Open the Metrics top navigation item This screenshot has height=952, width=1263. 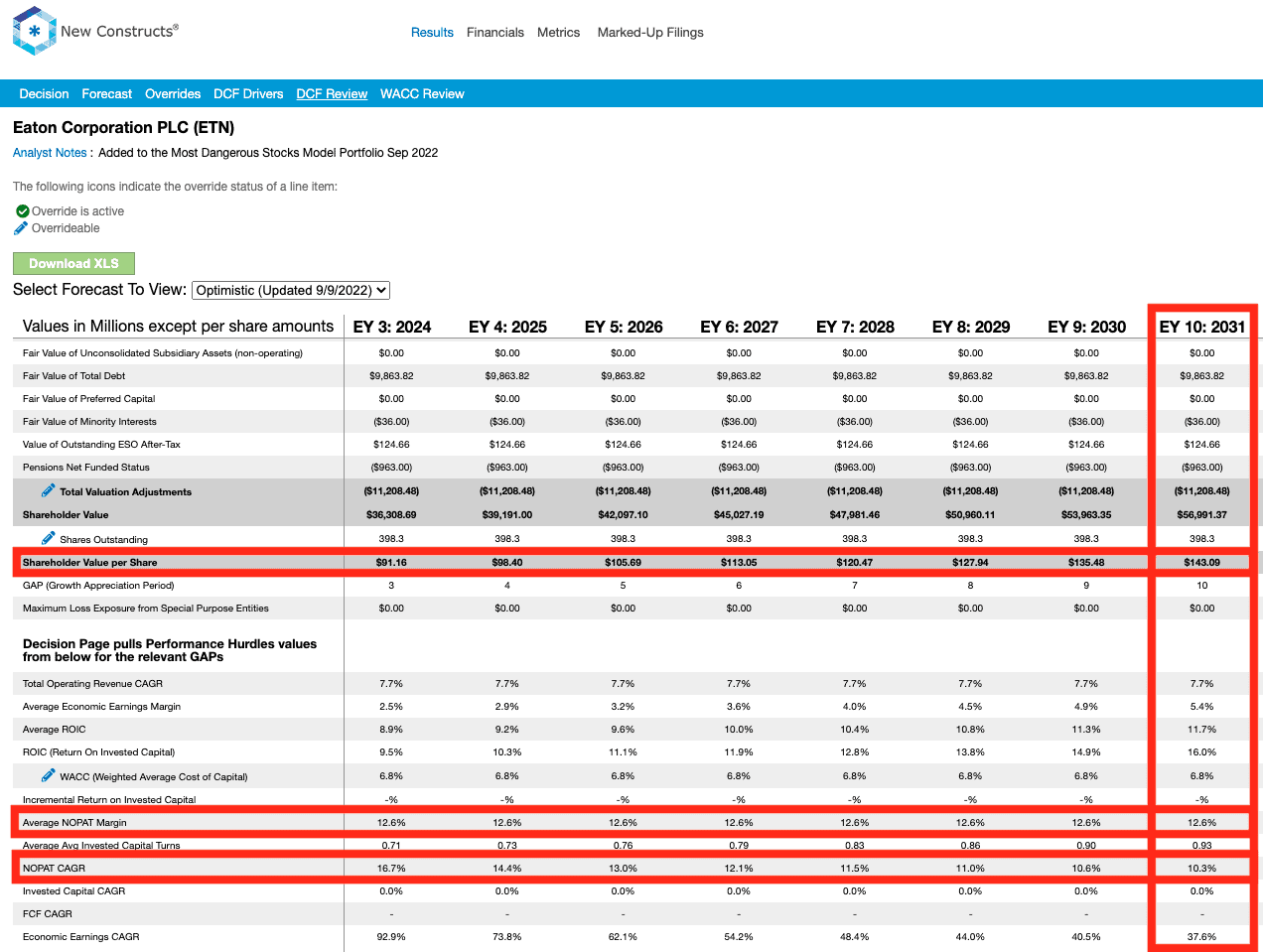559,33
